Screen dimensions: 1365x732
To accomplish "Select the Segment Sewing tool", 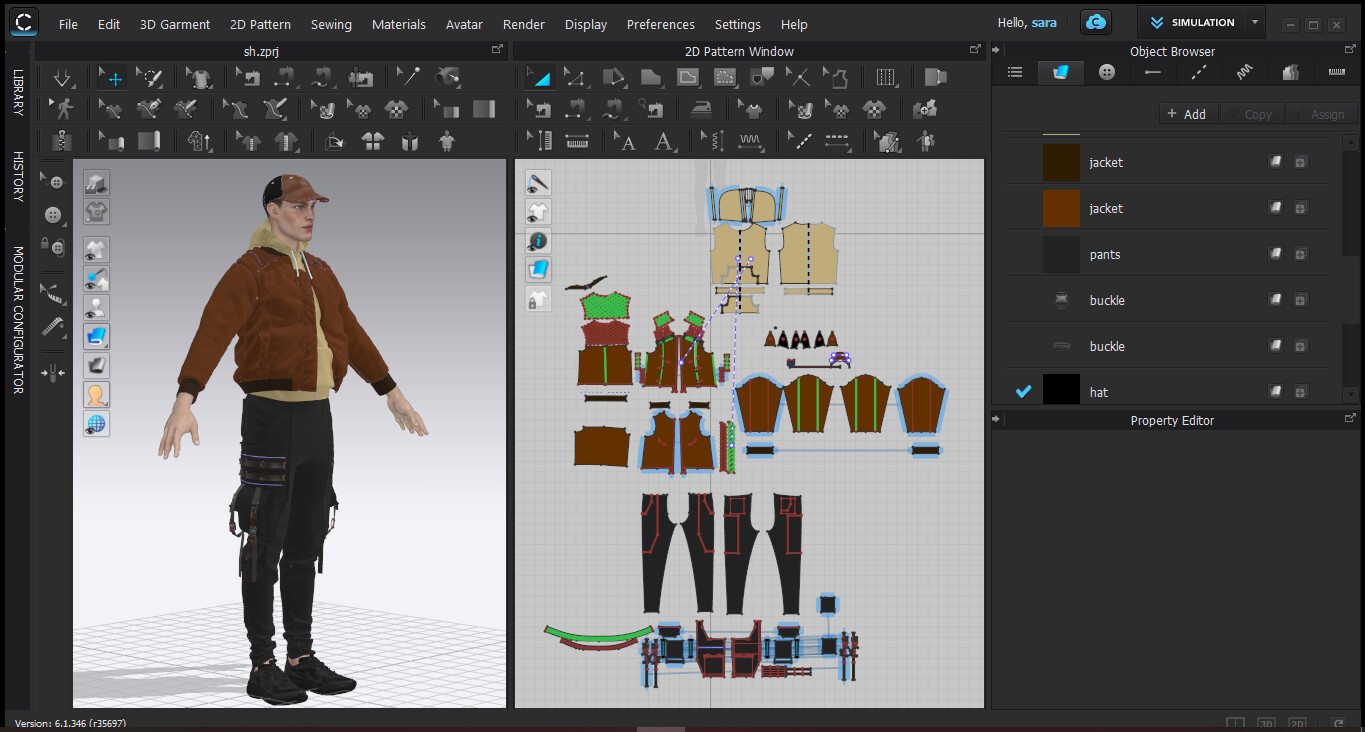I will point(575,108).
